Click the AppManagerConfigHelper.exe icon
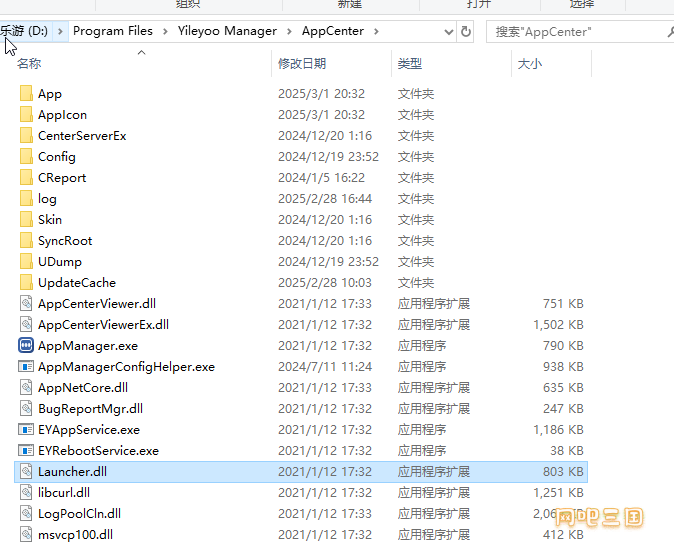 26,366
